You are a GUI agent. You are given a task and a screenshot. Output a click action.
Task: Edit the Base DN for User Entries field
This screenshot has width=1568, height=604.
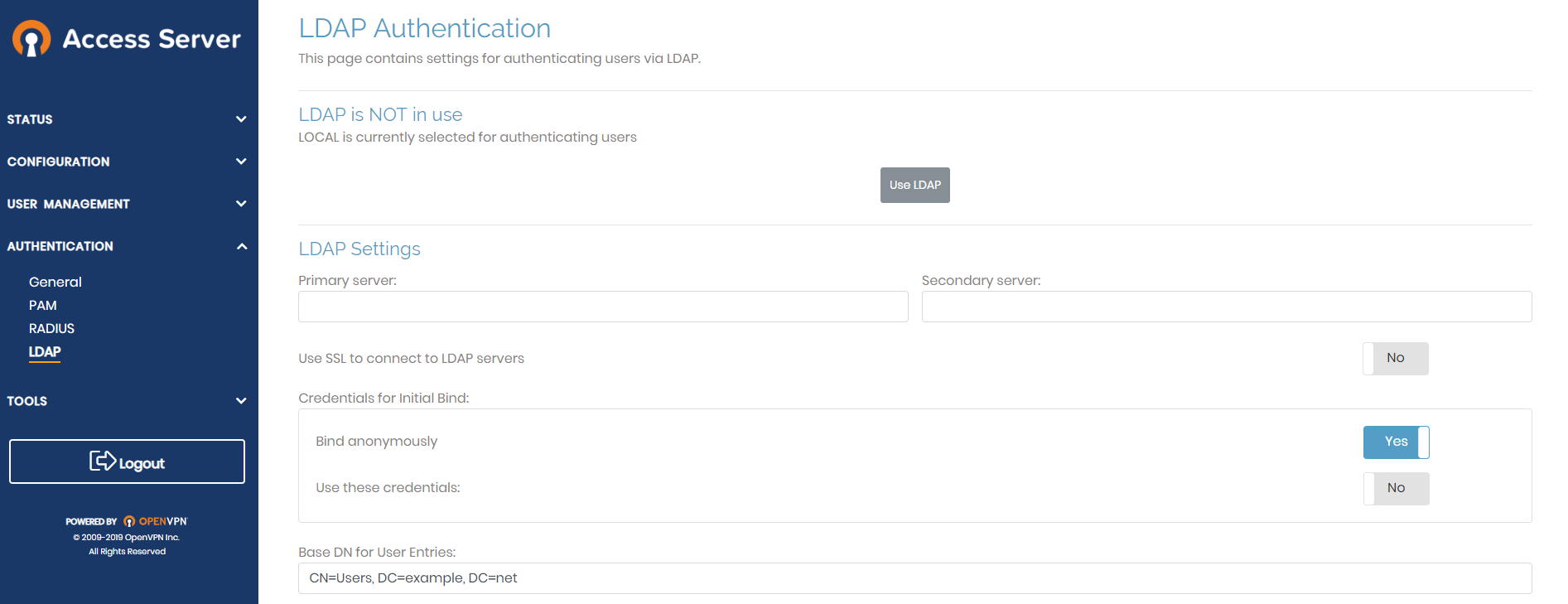(914, 578)
